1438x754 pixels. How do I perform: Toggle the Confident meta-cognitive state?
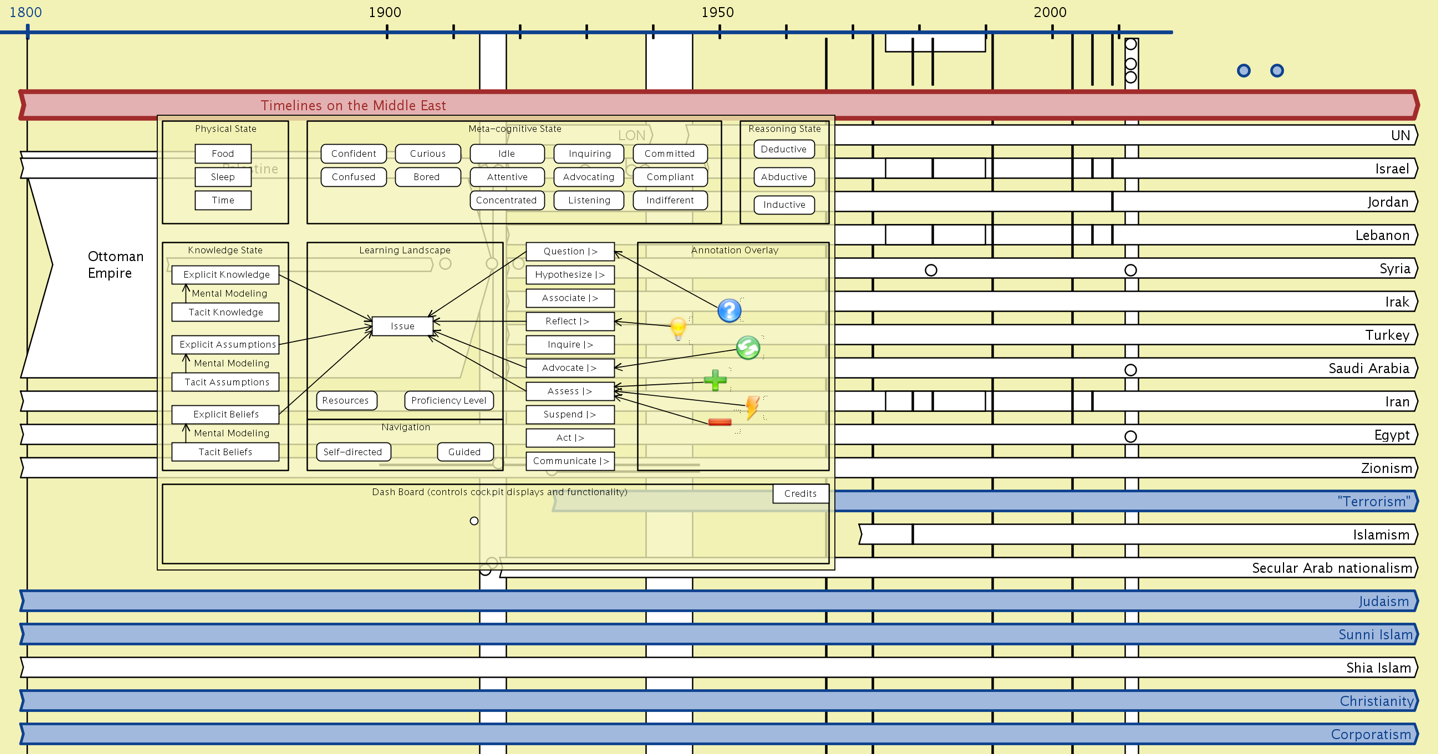[354, 154]
